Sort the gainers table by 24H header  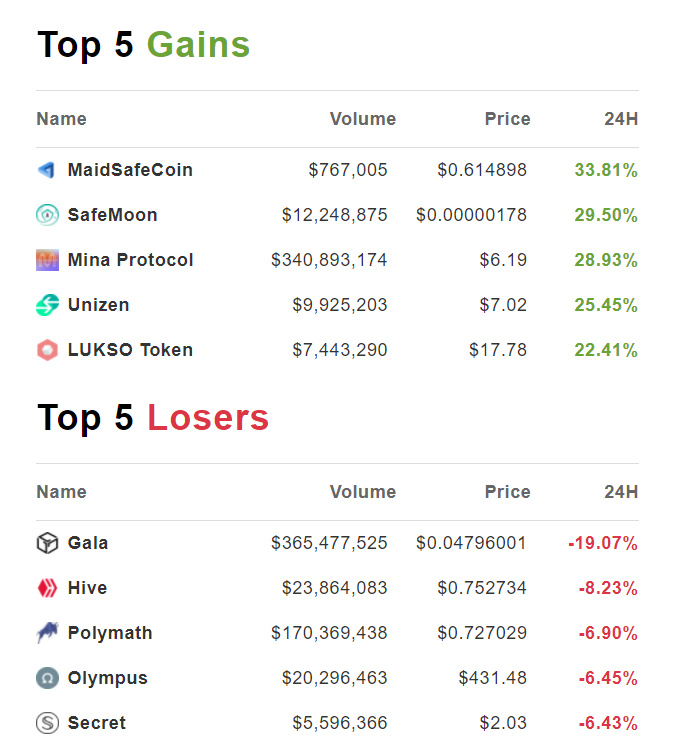[621, 119]
